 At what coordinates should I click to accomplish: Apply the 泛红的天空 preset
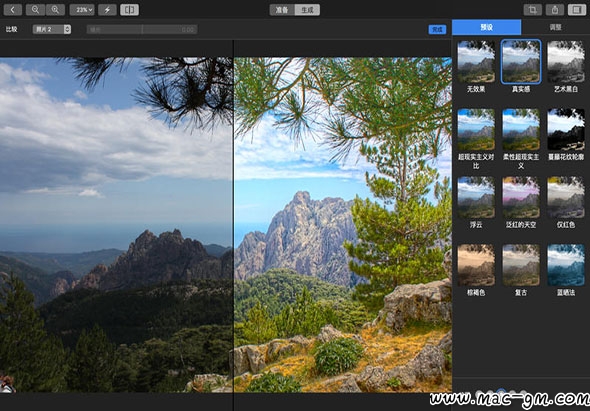coord(521,197)
